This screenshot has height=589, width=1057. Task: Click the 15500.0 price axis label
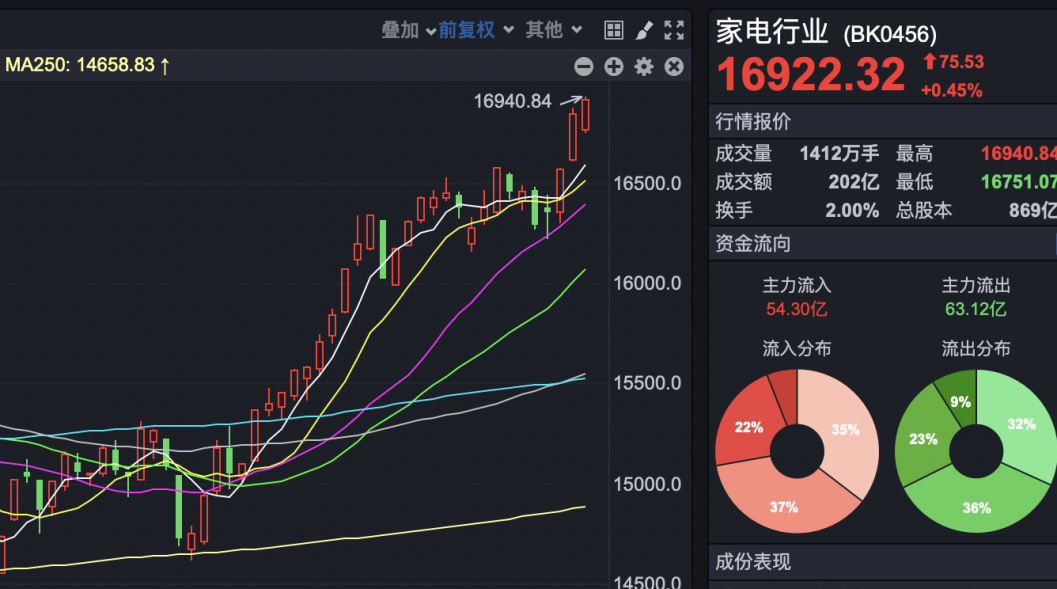point(647,383)
